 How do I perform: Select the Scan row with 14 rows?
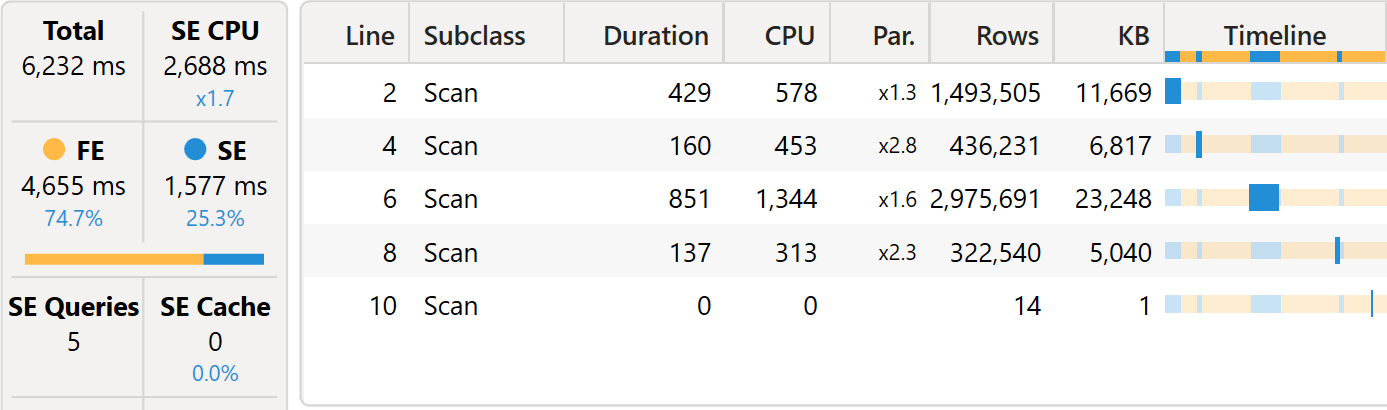[844, 304]
